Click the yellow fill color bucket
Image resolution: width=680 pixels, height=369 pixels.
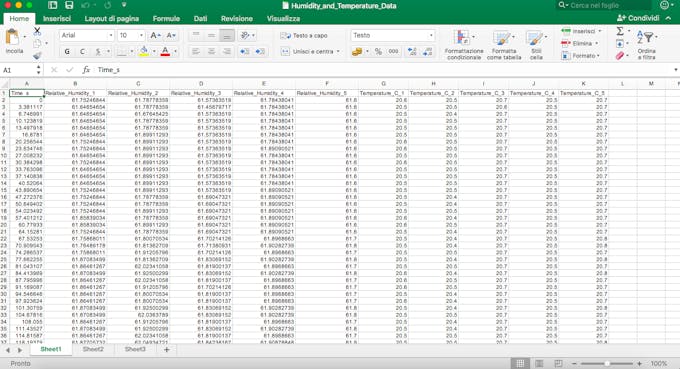point(144,52)
